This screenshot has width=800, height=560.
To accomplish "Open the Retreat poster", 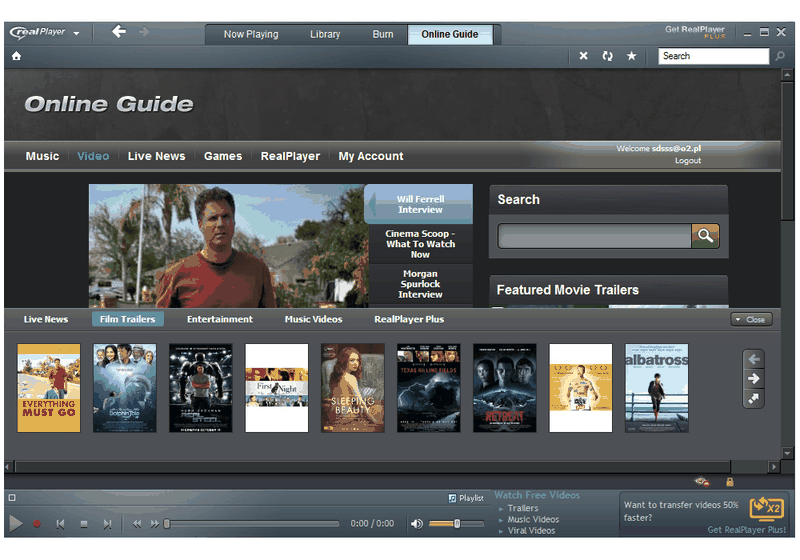I will click(x=505, y=388).
